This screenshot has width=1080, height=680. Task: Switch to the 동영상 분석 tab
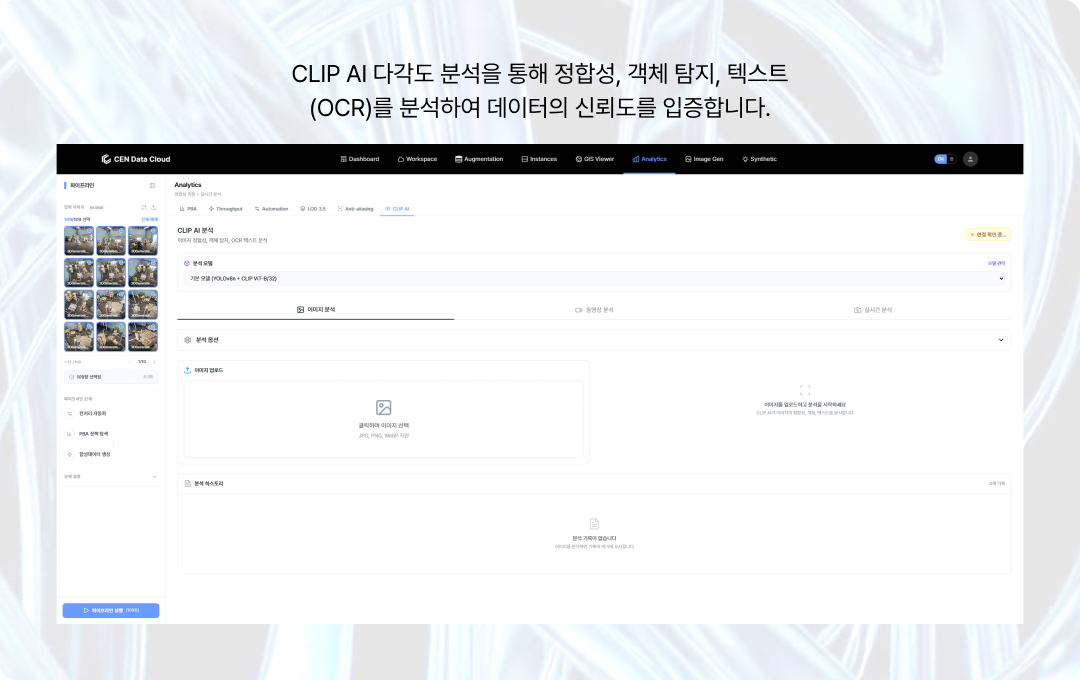pyautogui.click(x=594, y=310)
